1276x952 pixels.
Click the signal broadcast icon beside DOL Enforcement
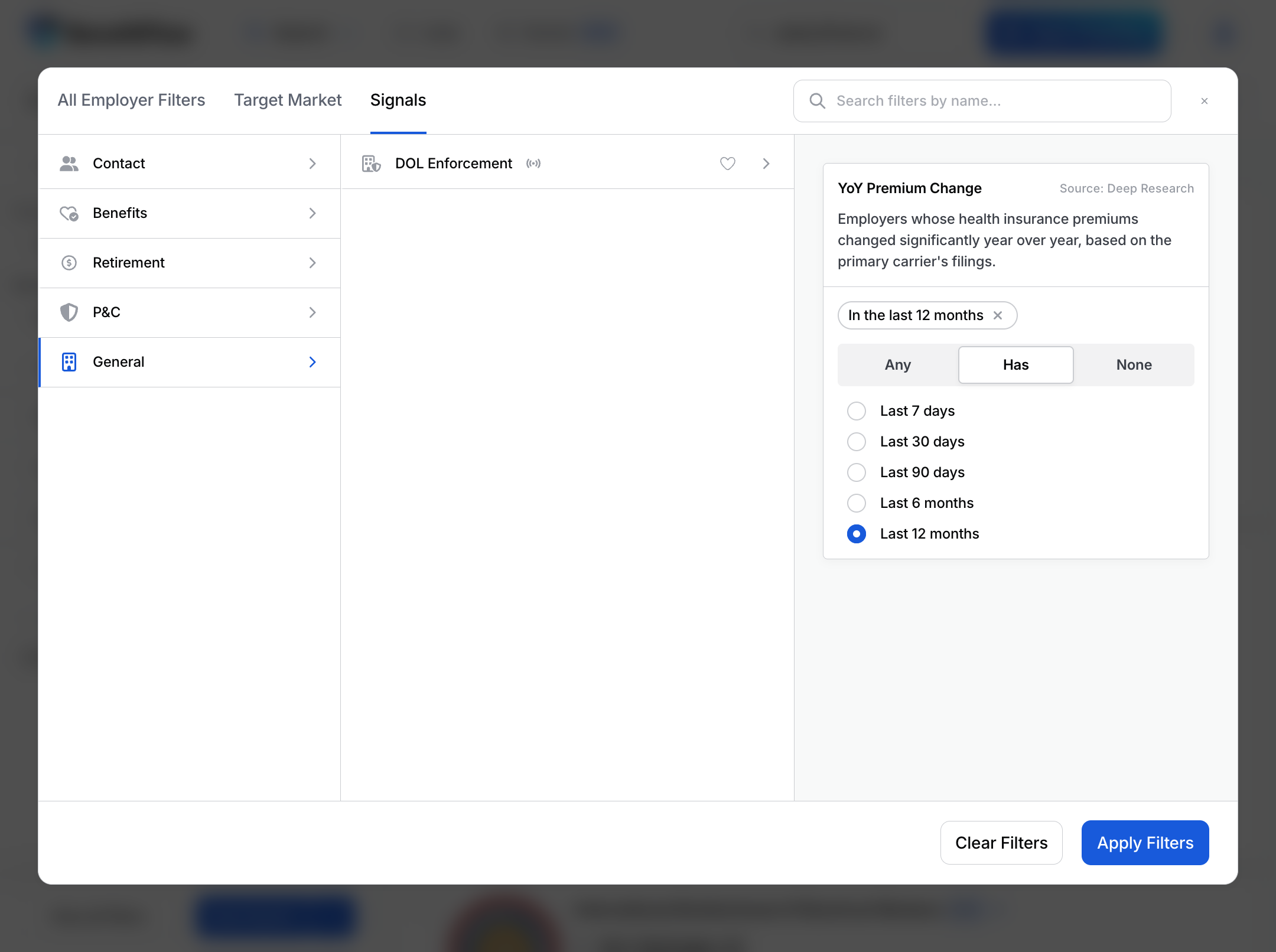(533, 164)
